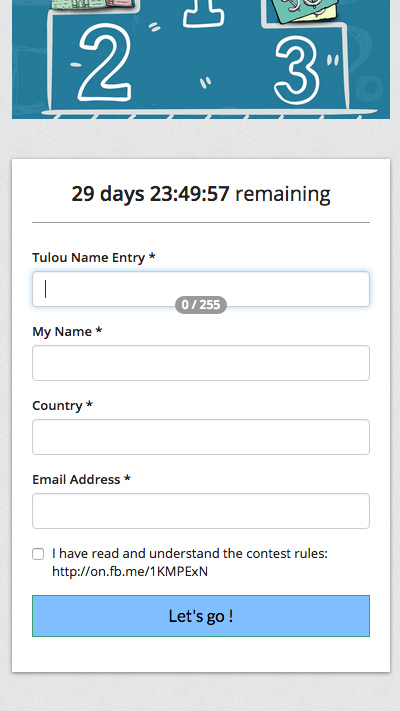
Task: Submit the form with Let's go! button
Action: (201, 616)
